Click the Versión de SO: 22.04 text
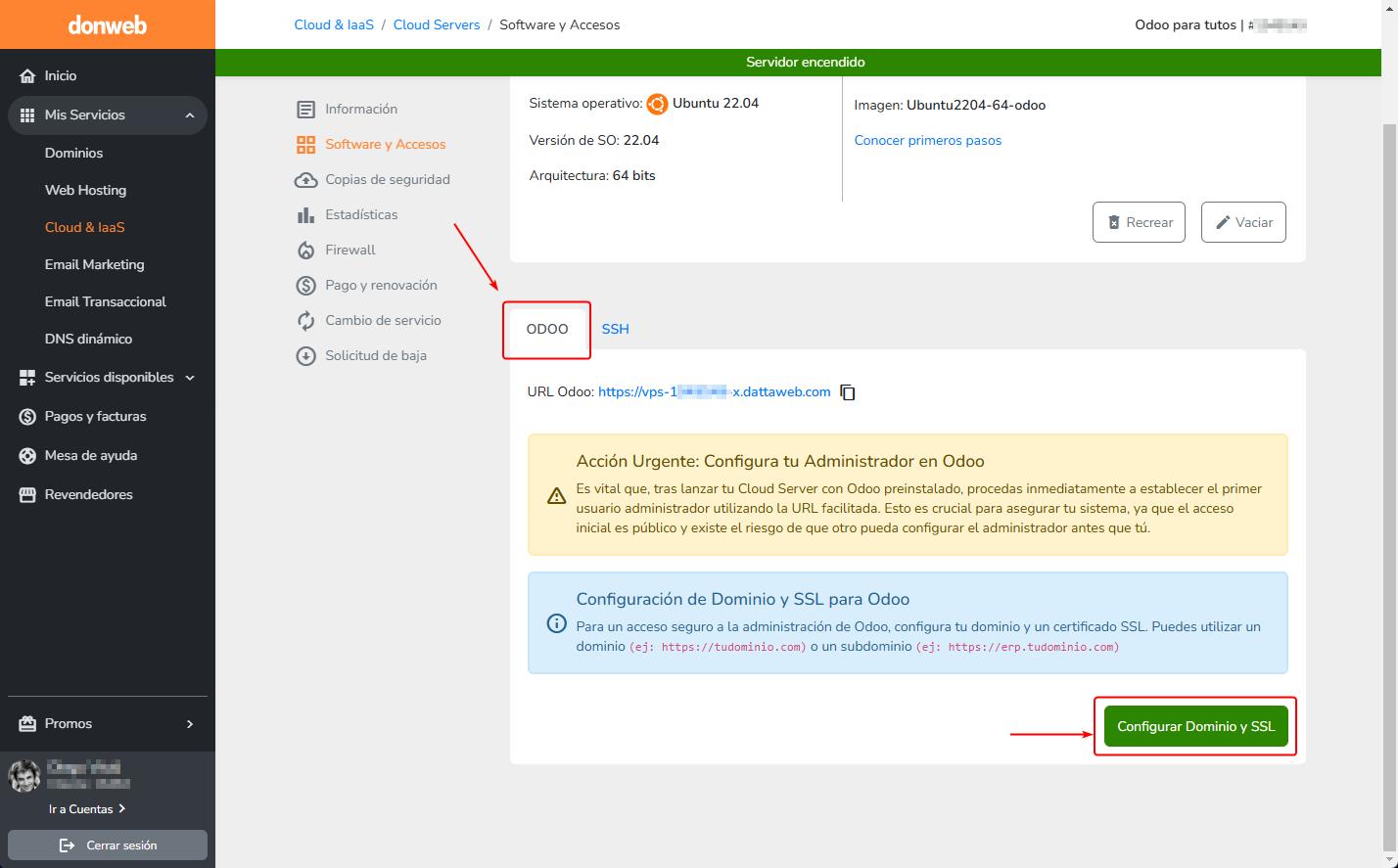Image resolution: width=1398 pixels, height=868 pixels. click(594, 140)
